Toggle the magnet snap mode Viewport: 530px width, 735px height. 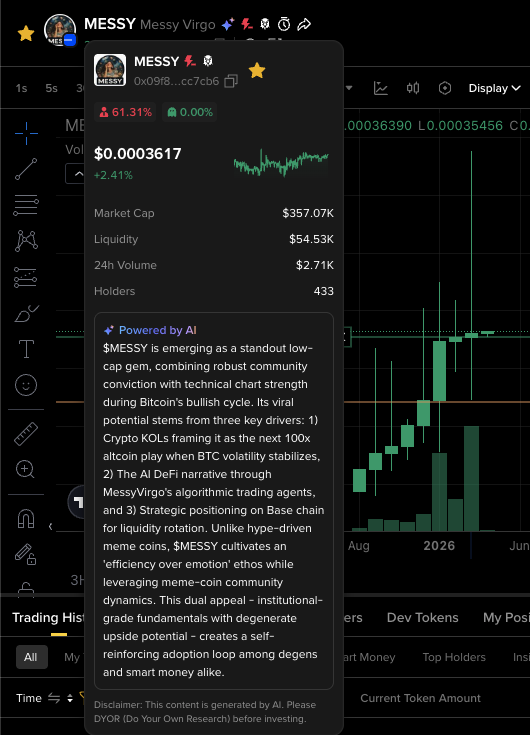26,519
